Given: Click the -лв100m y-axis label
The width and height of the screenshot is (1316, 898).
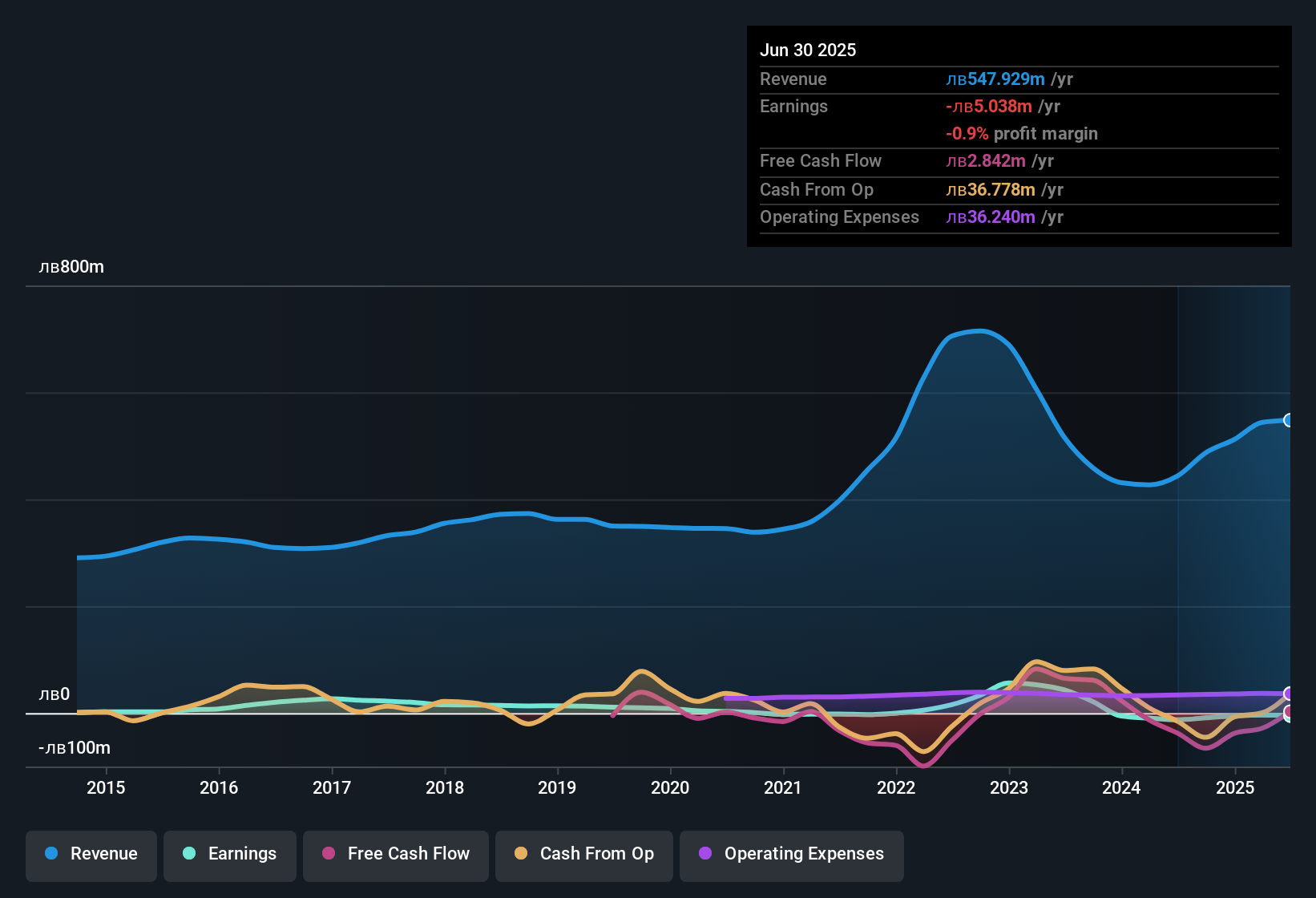Looking at the screenshot, I should point(75,748).
